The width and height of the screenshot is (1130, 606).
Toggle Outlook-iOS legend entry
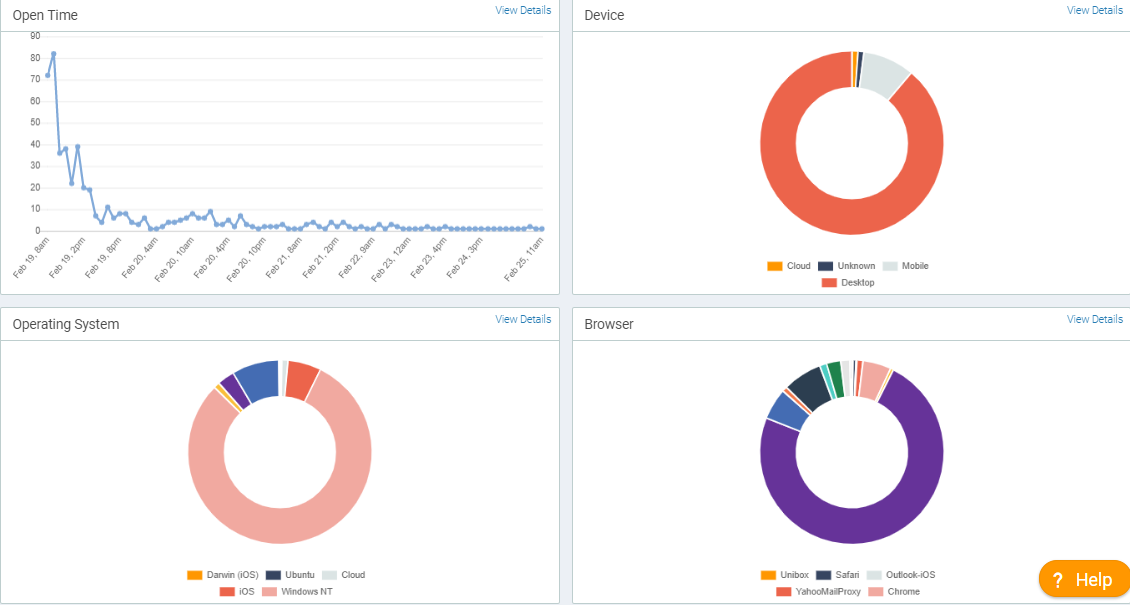901,575
